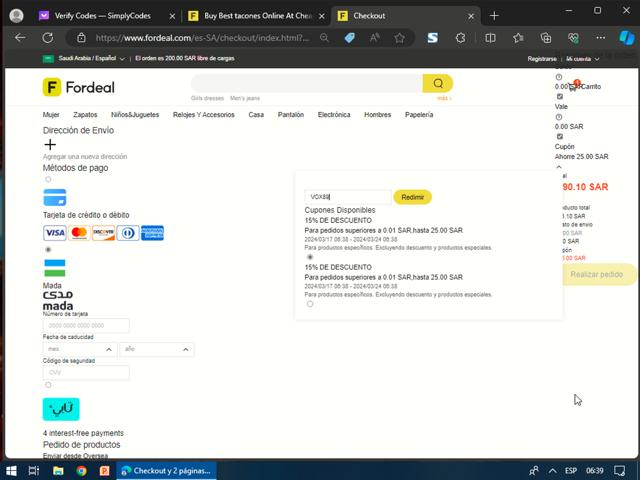This screenshot has width=640, height=480.
Task: Click the blue credit card icon
Action: pyautogui.click(x=55, y=198)
